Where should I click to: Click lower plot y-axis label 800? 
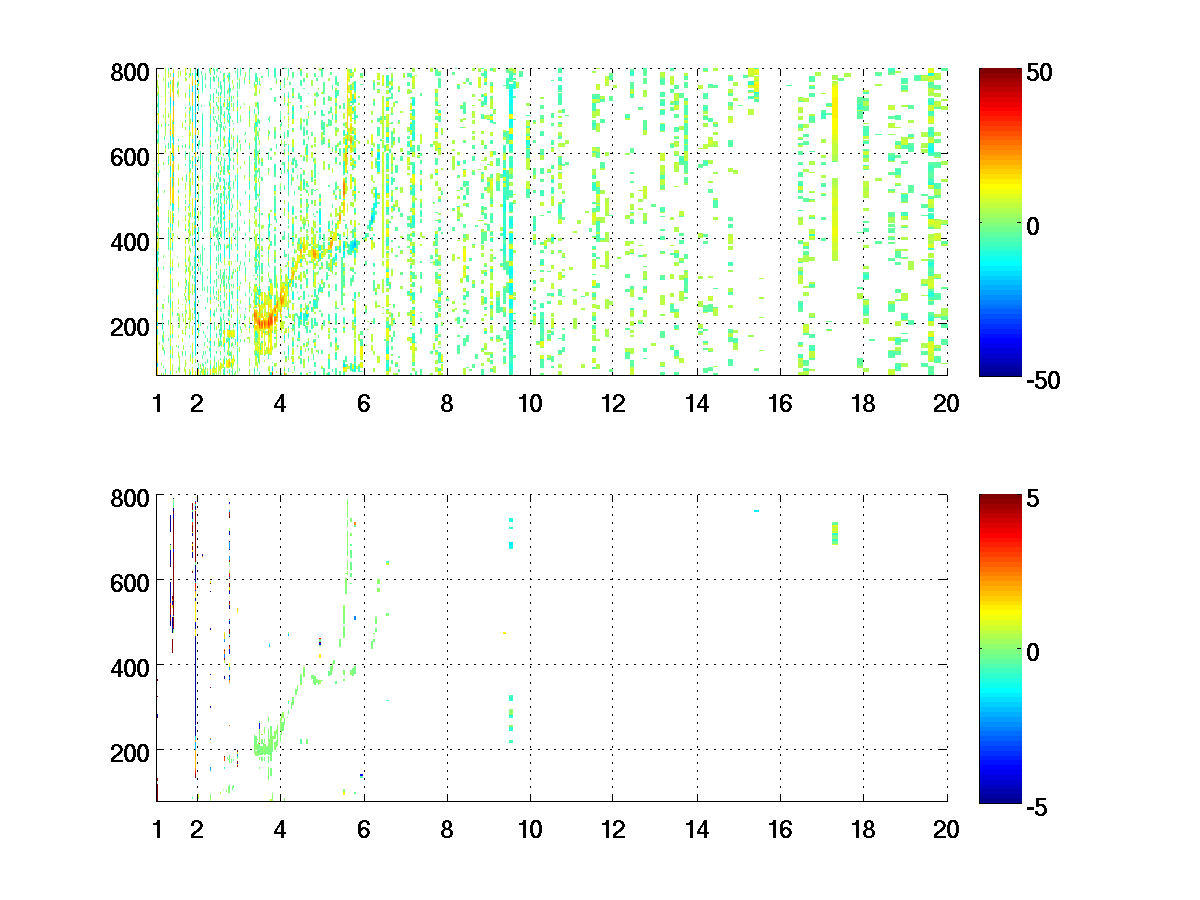point(131,497)
